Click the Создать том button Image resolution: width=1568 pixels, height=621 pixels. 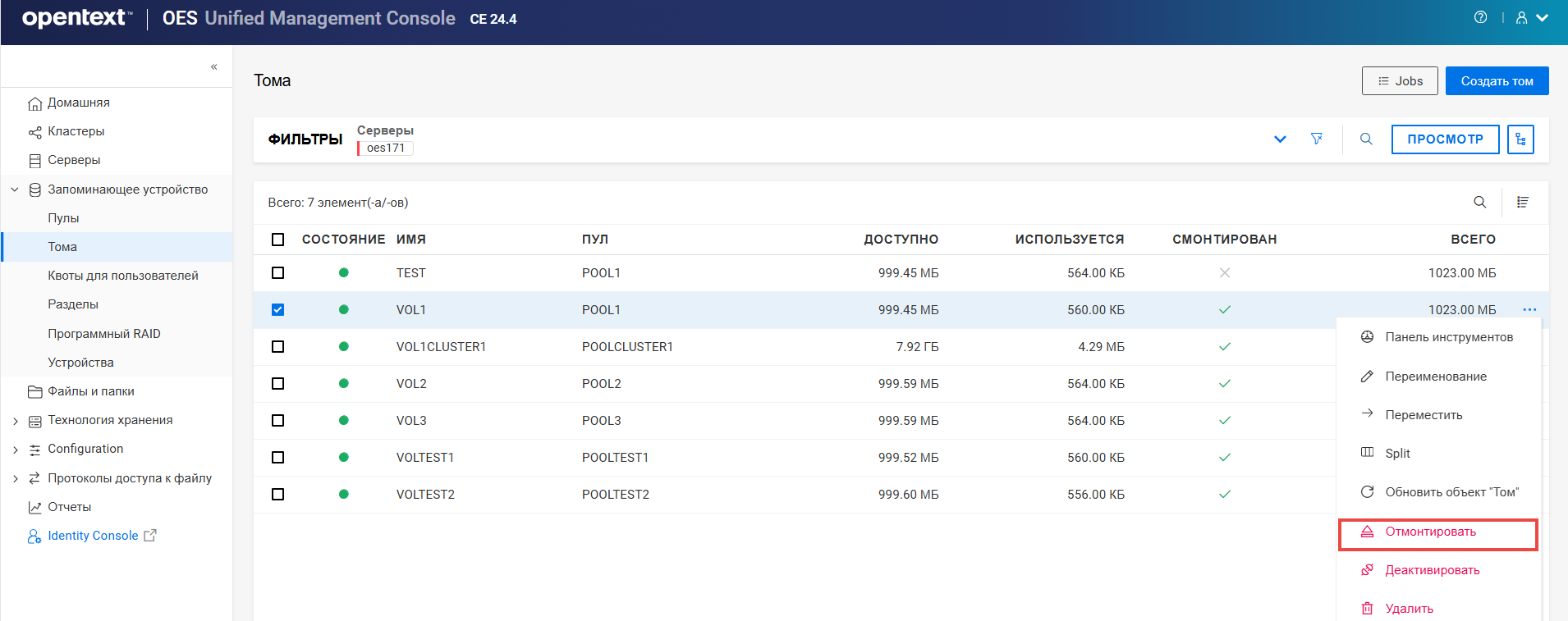[1497, 80]
